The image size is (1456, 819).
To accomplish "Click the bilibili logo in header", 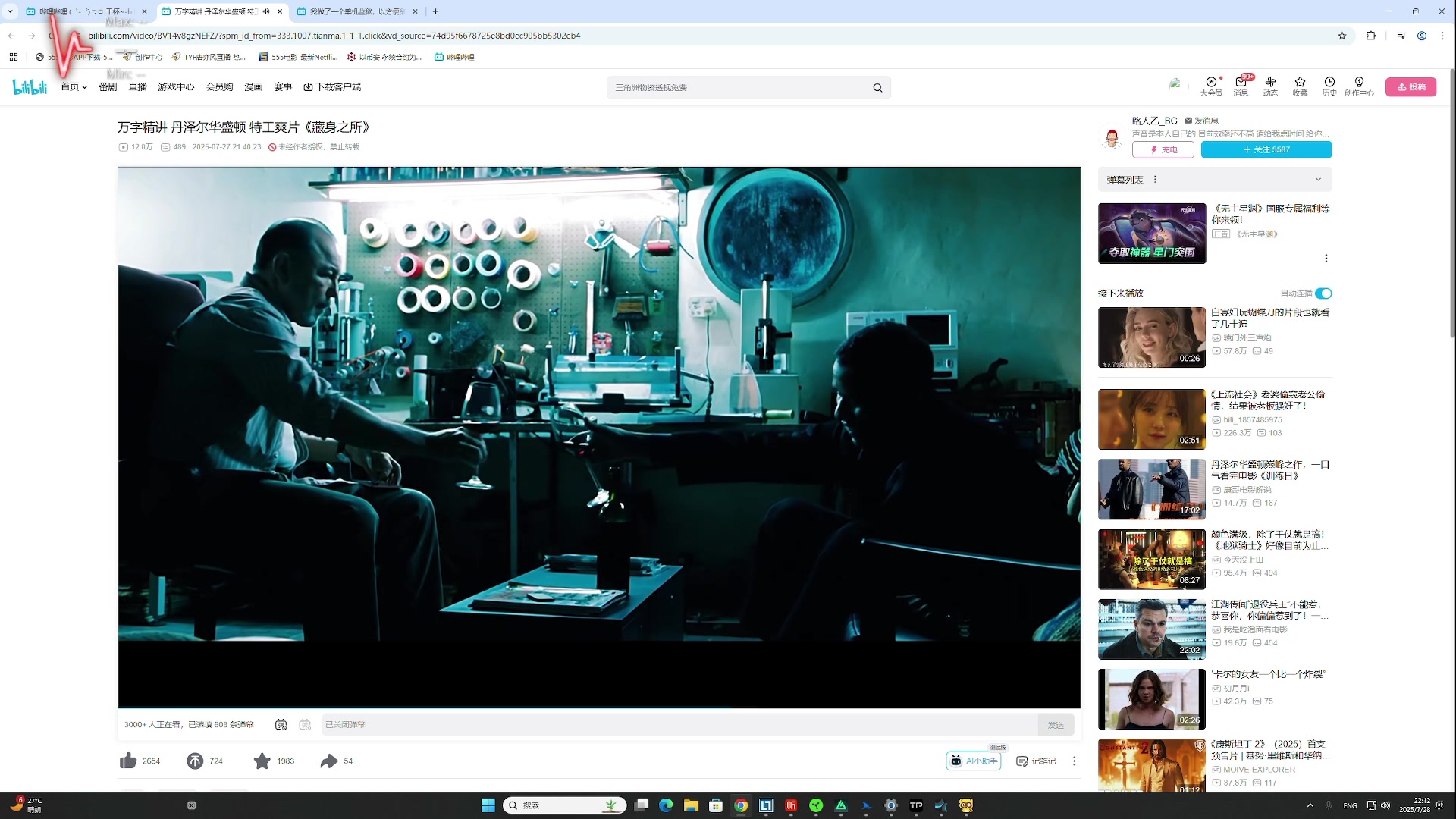I will tap(30, 87).
